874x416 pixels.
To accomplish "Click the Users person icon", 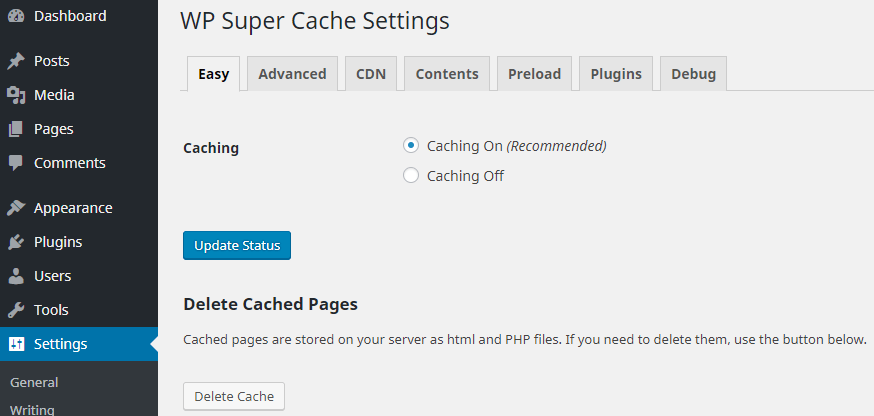I will pyautogui.click(x=16, y=276).
